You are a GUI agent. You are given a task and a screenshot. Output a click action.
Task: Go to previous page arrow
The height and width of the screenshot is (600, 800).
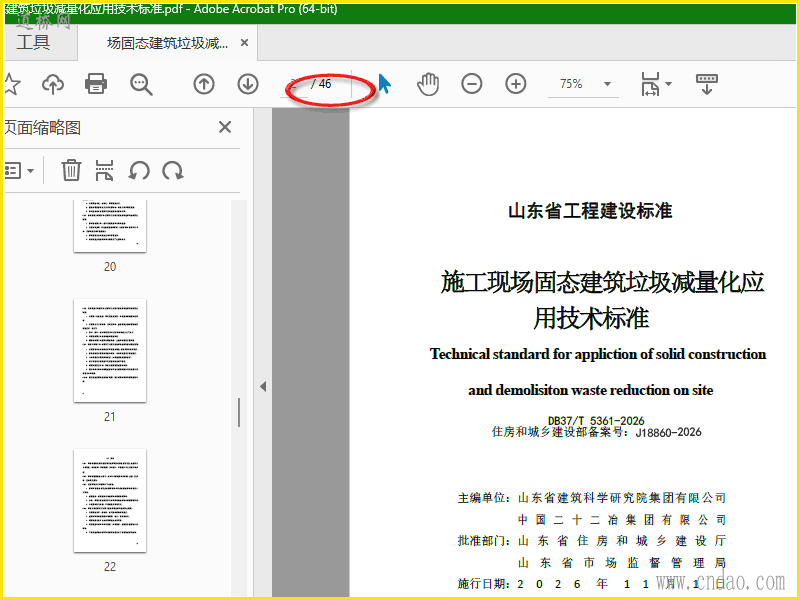[204, 84]
